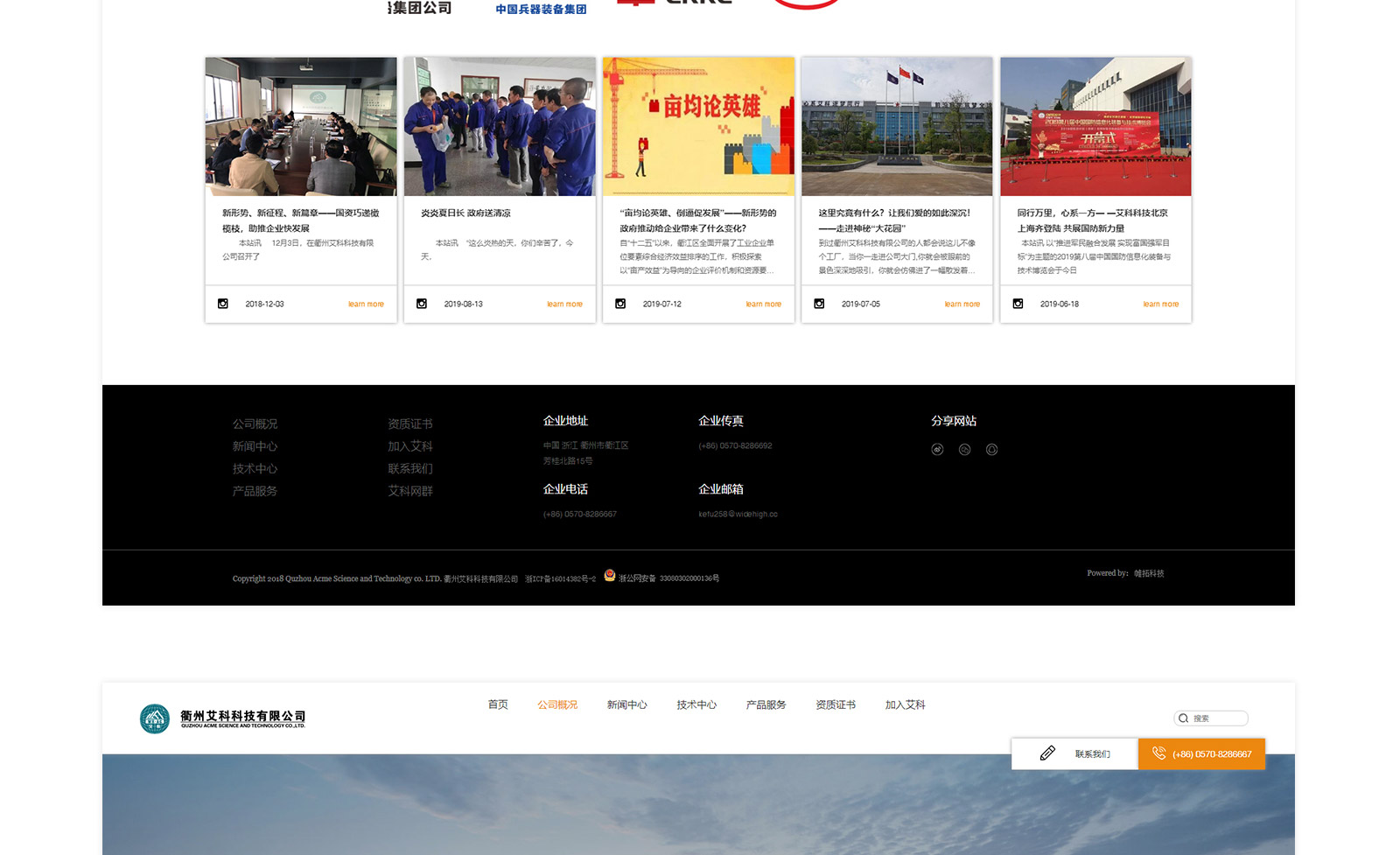Image resolution: width=1400 pixels, height=855 pixels.
Task: Click learn more on the 2019-08-13 article
Action: coord(564,305)
